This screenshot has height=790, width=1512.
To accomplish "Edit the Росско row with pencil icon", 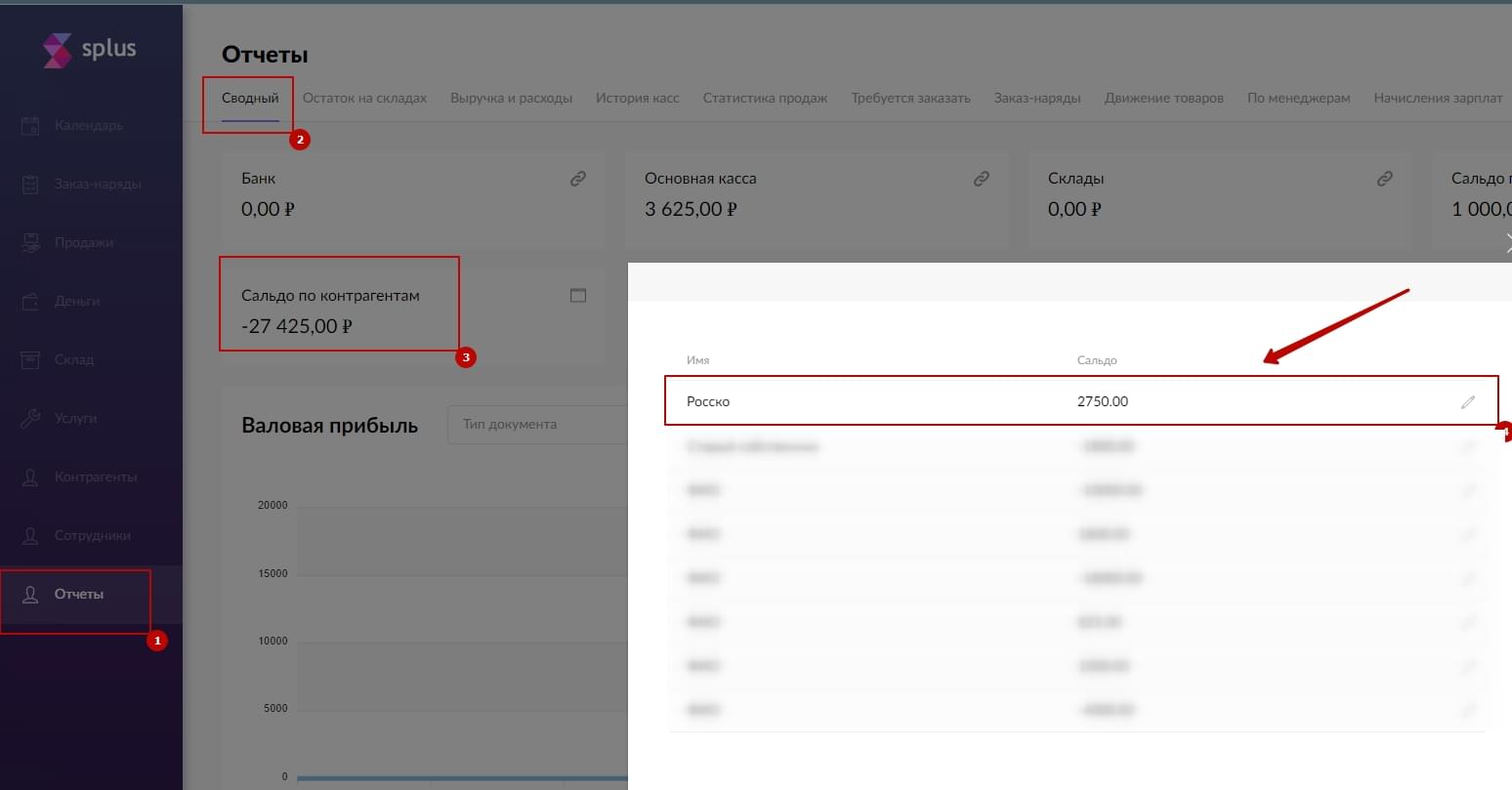I will point(1467,401).
